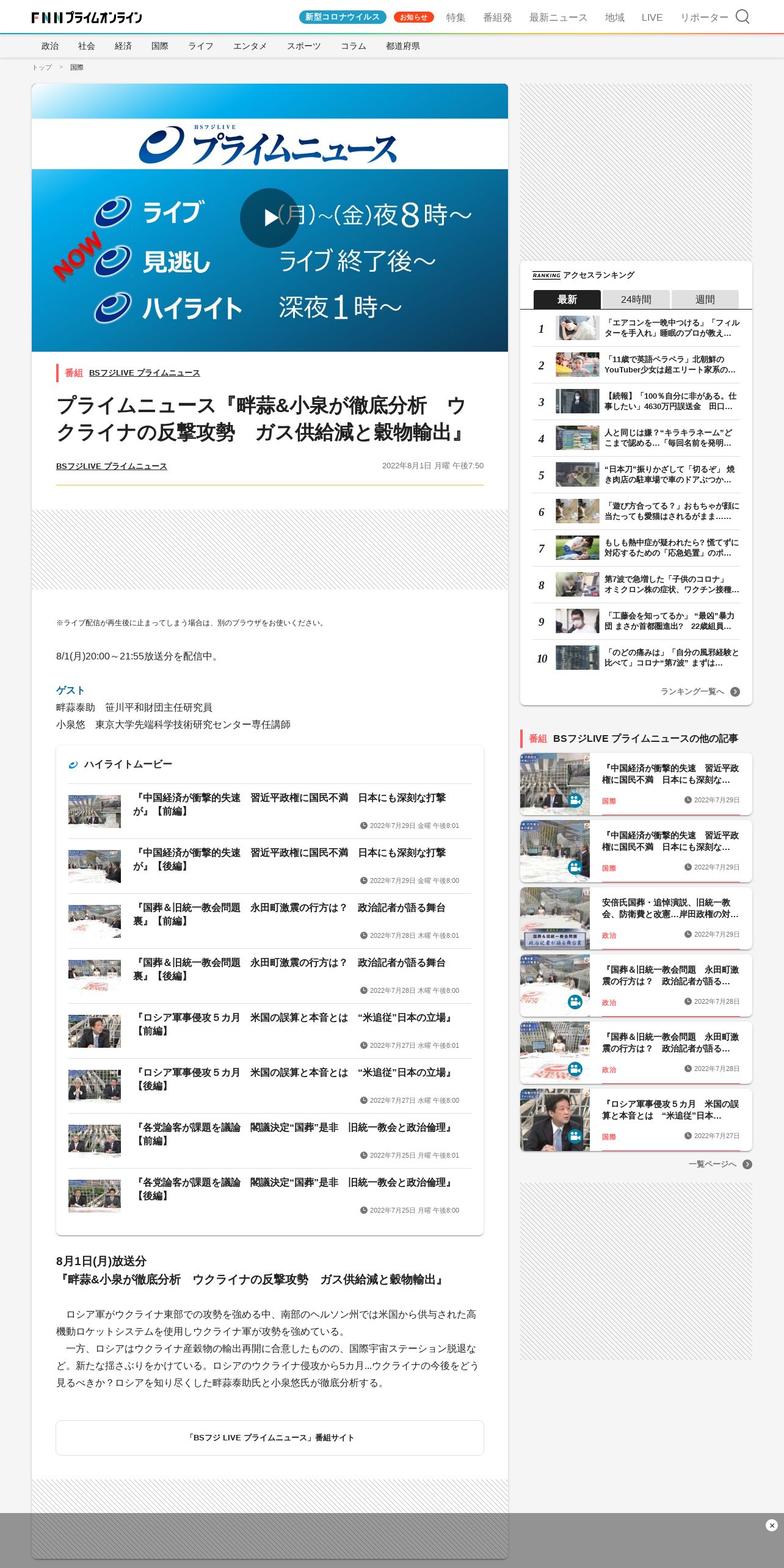
Task: Play the Prime News video
Action: click(x=269, y=217)
